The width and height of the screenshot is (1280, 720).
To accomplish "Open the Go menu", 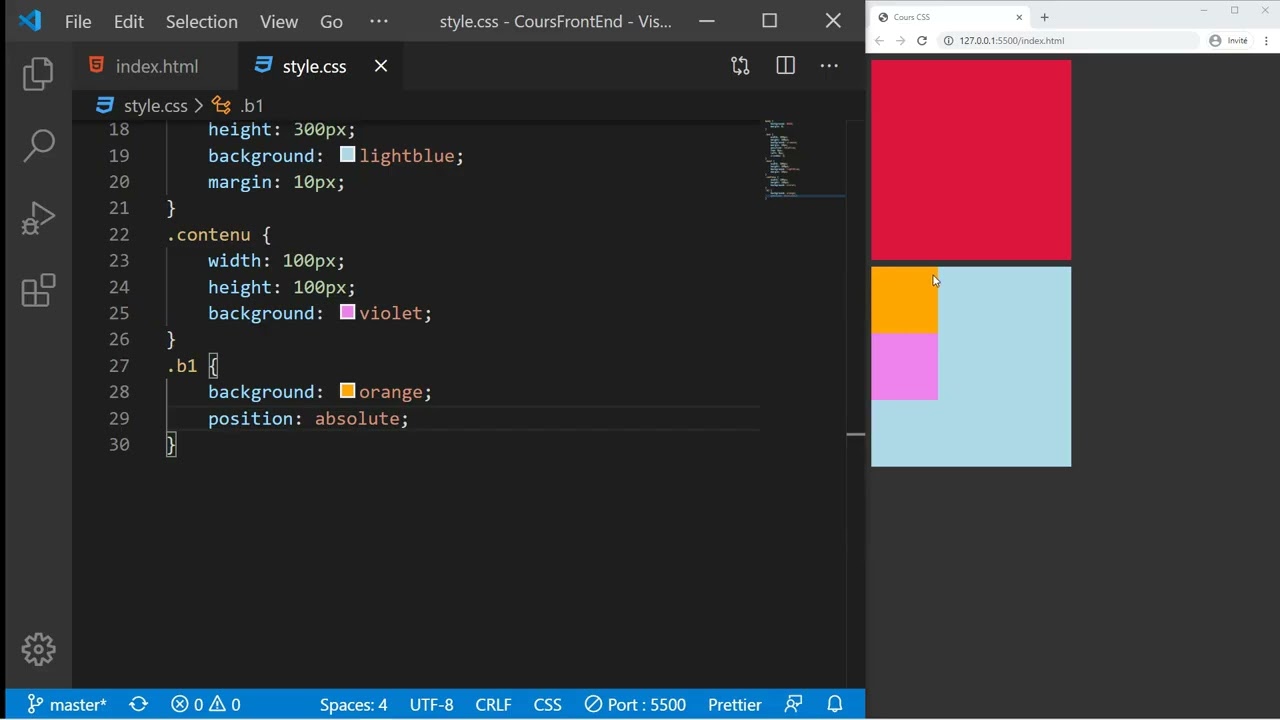I will coord(331,21).
